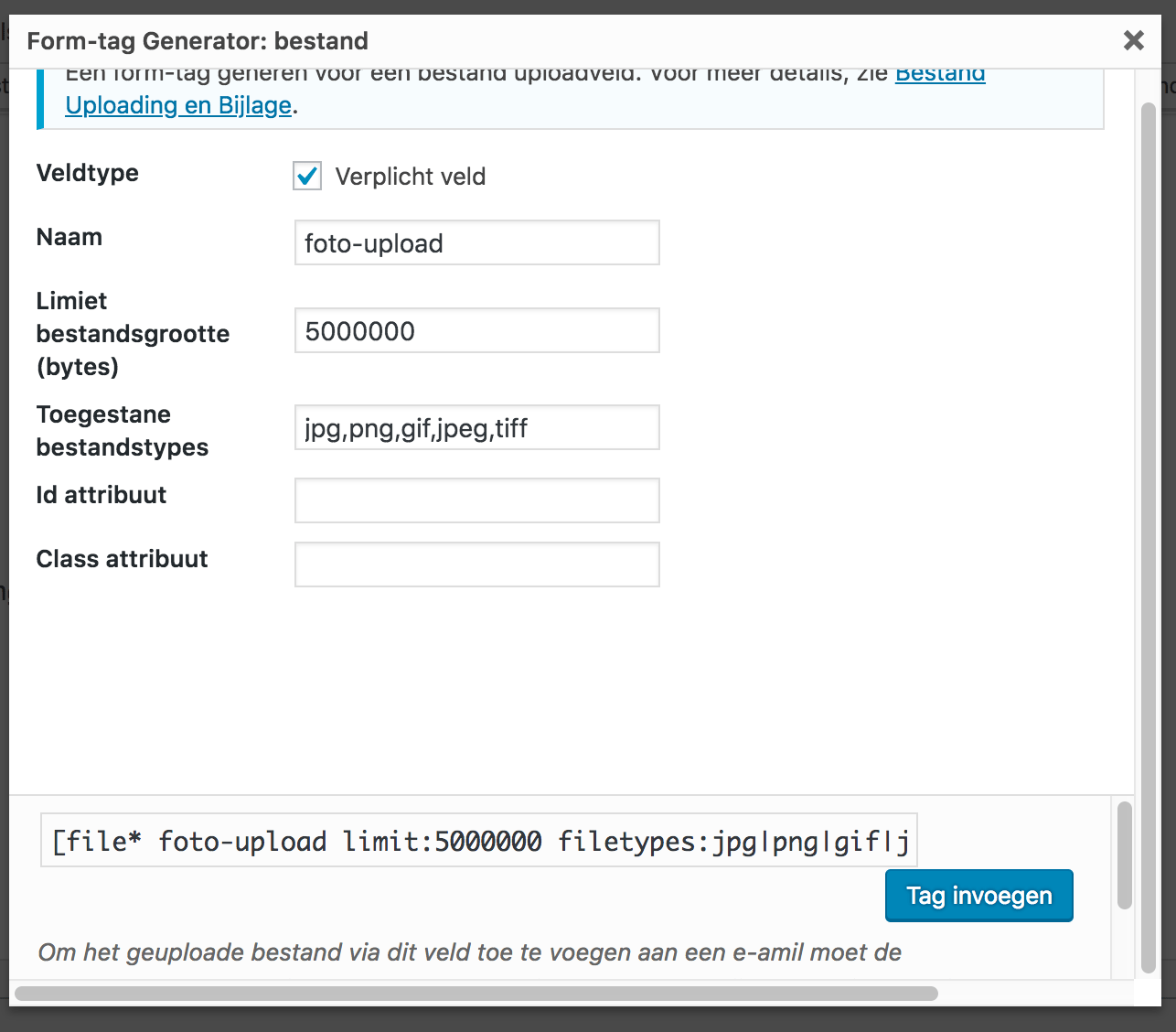Focus the empty Id attribuut field
The height and width of the screenshot is (1032, 1176).
tap(476, 500)
